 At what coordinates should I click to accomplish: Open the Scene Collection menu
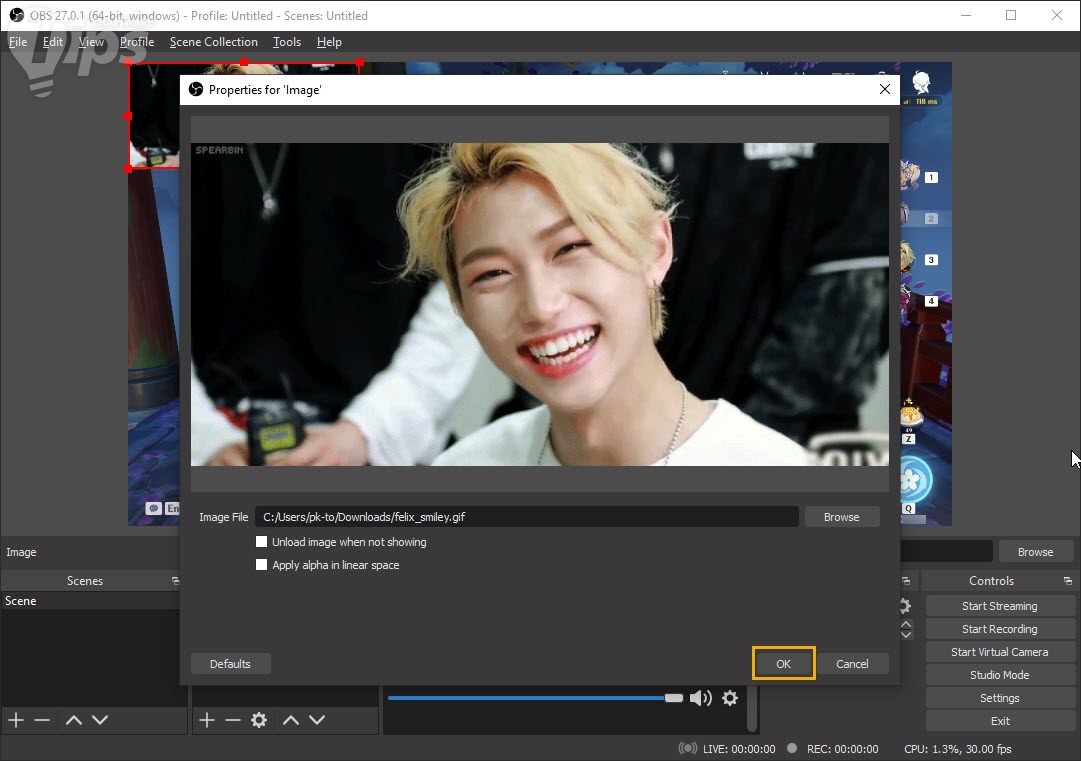pyautogui.click(x=213, y=42)
